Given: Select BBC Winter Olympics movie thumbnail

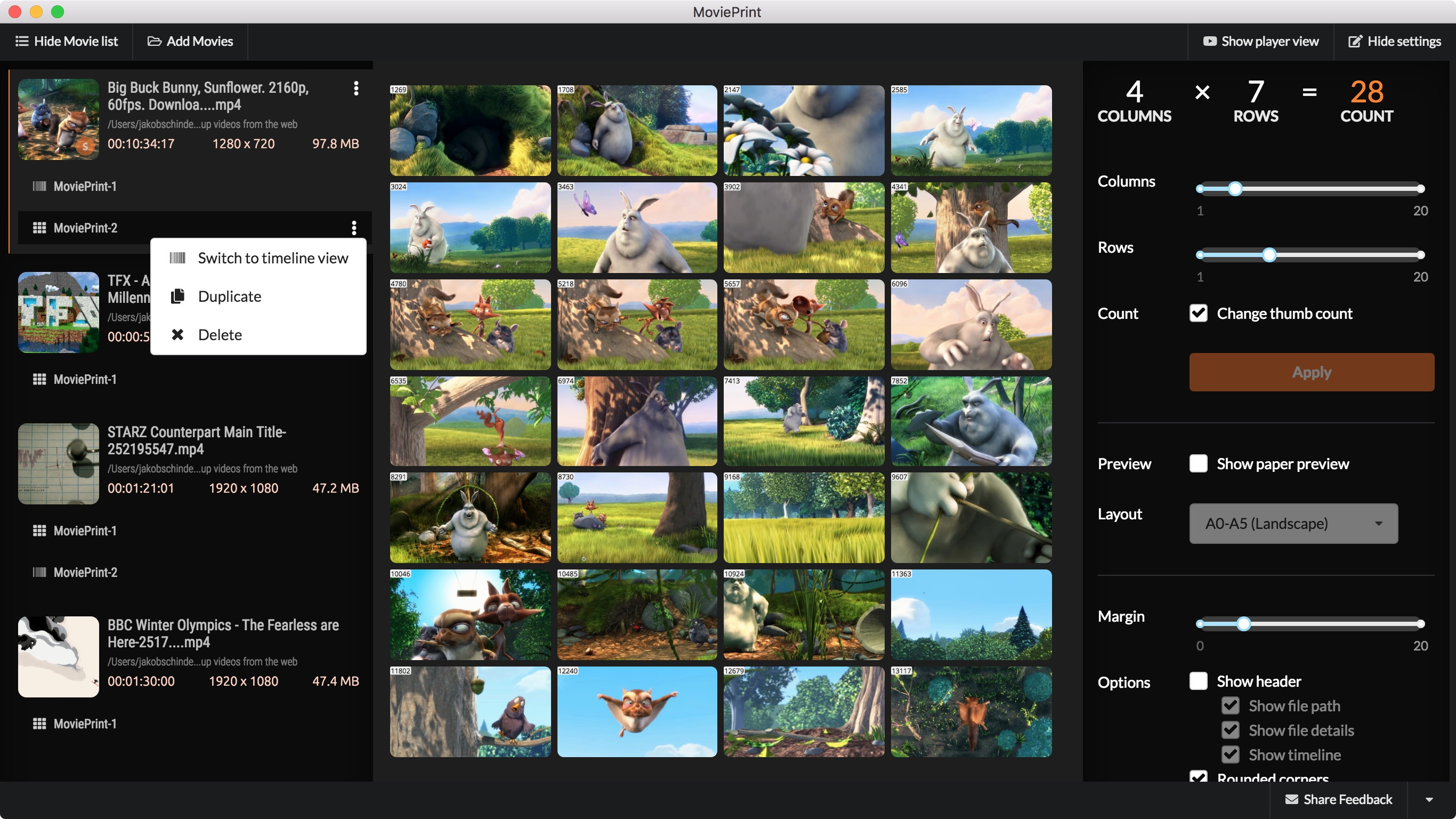Looking at the screenshot, I should [x=58, y=657].
